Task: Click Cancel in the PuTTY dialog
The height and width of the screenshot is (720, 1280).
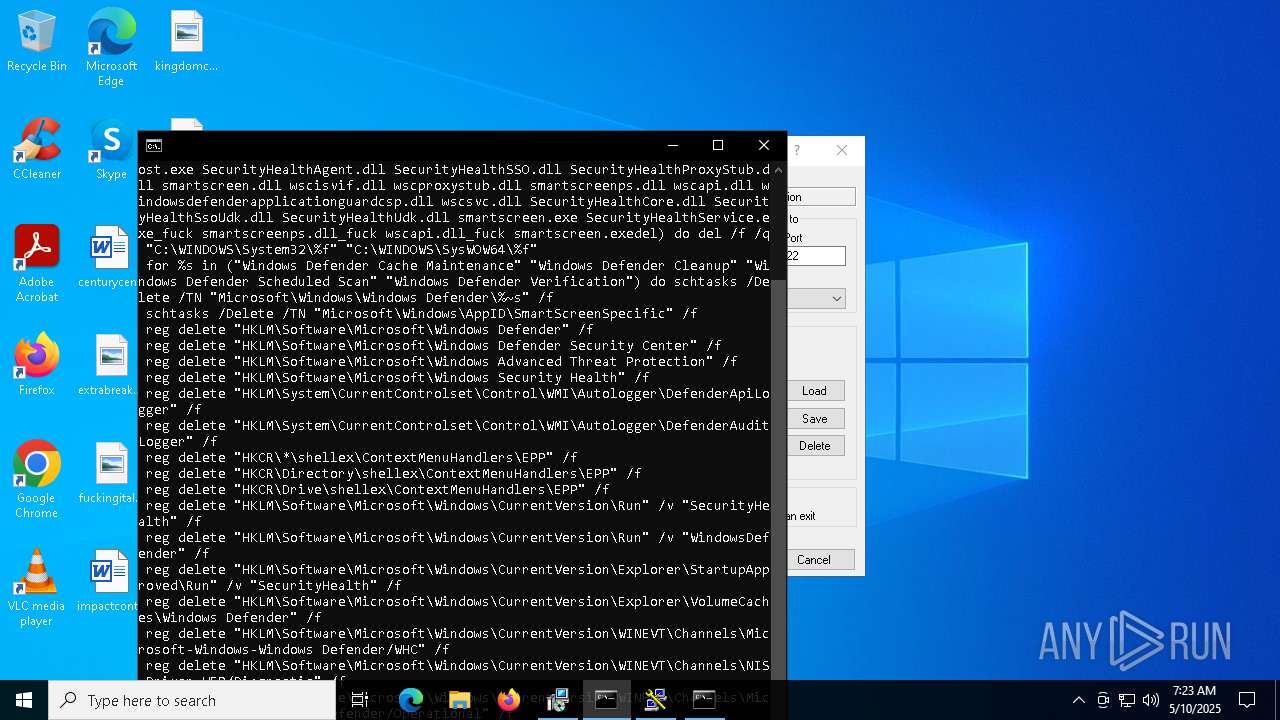Action: point(820,560)
